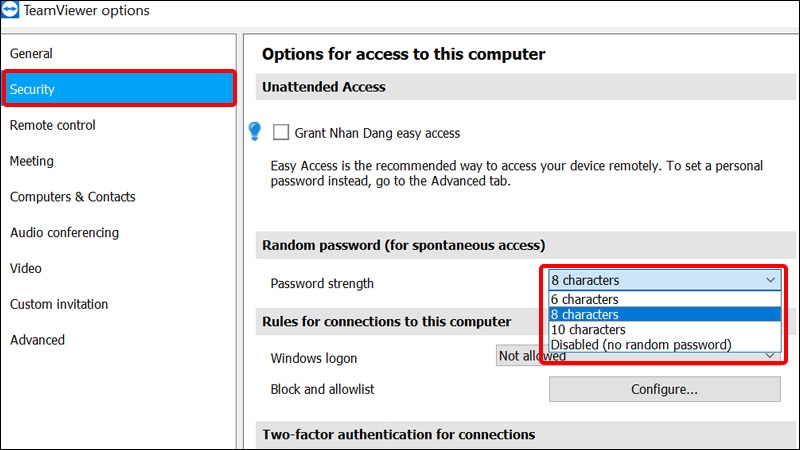
Task: Go to Meeting options
Action: coord(32,161)
